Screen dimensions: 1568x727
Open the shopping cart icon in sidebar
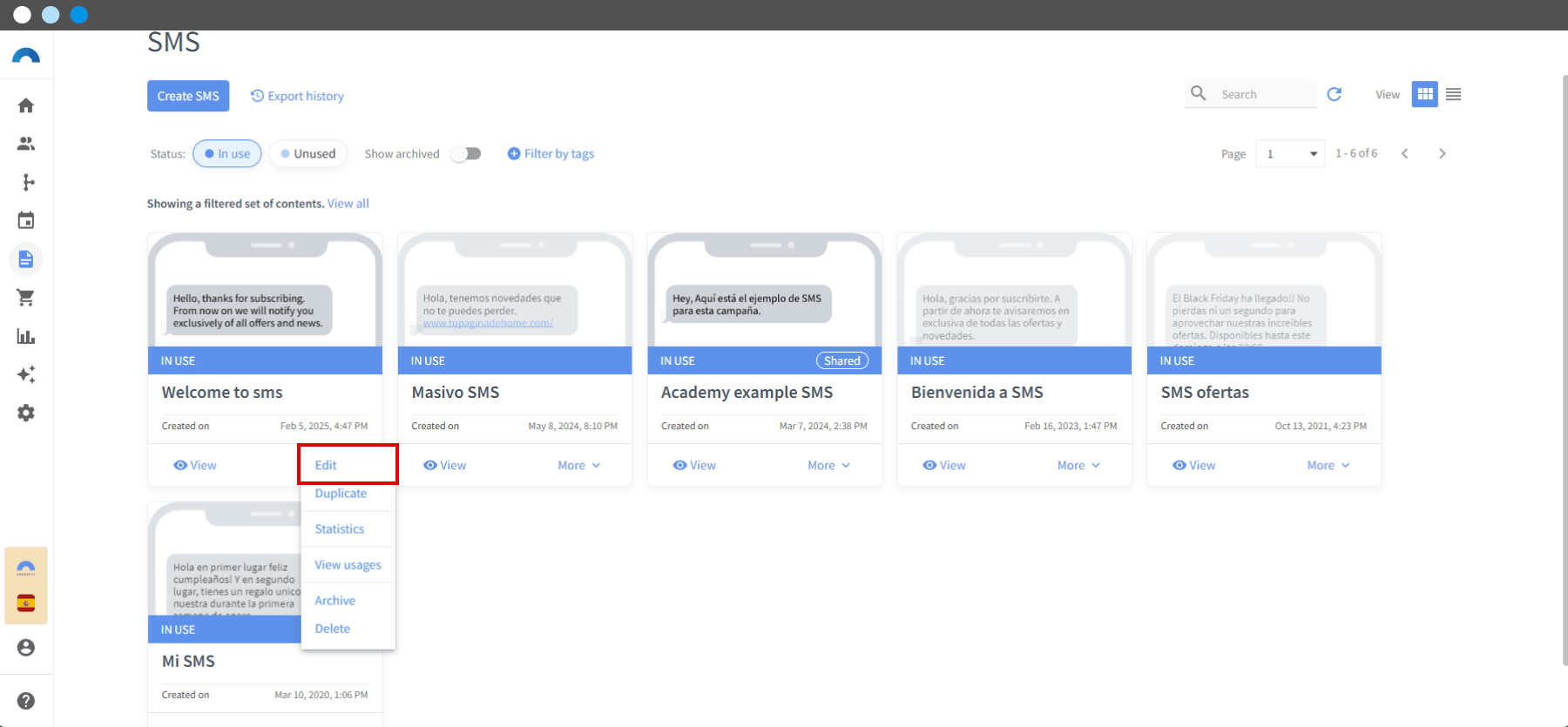(x=26, y=298)
